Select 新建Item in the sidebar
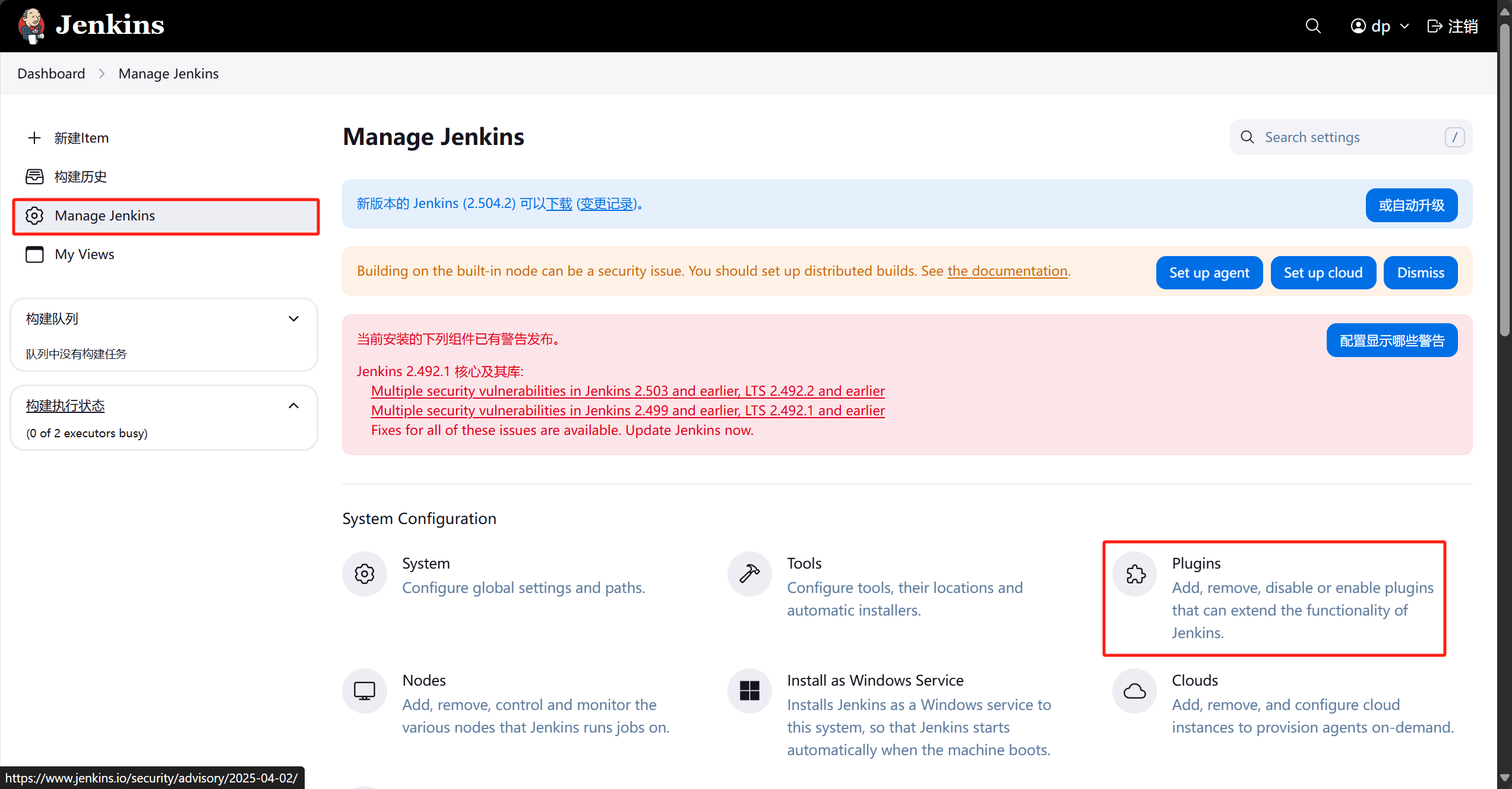This screenshot has height=789, width=1512. (81, 138)
